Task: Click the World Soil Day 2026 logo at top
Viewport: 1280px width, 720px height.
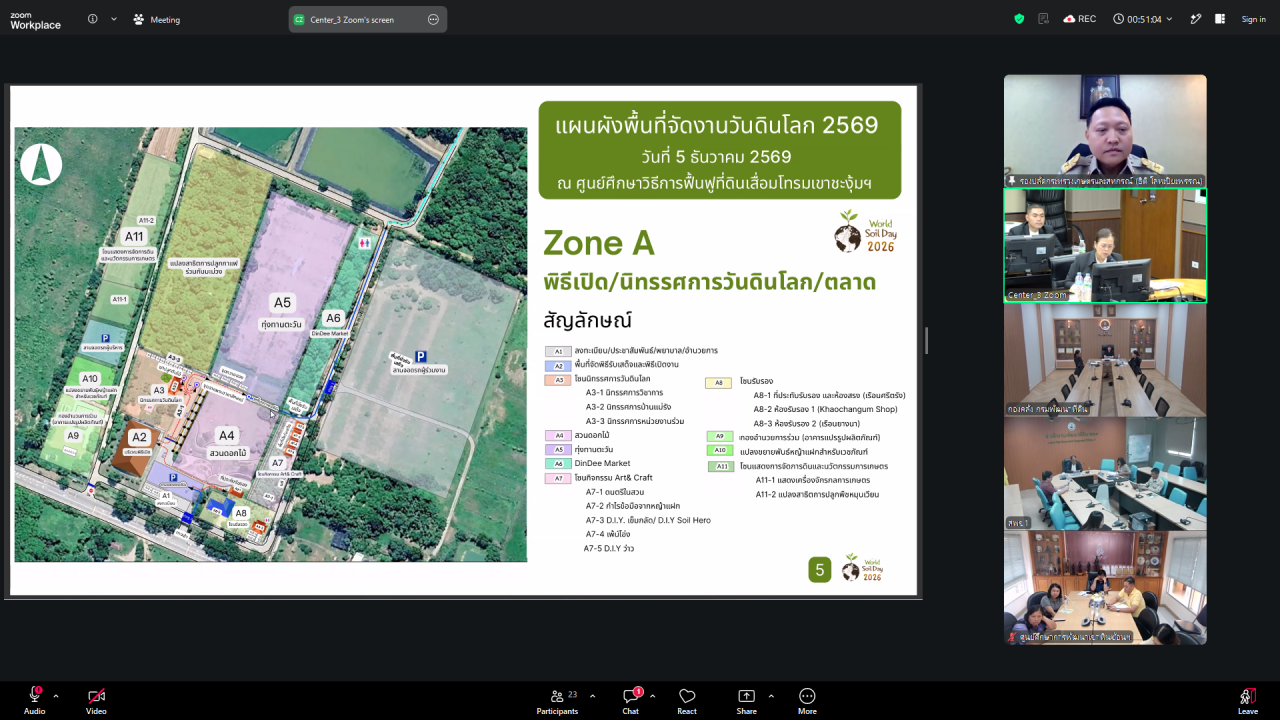Action: pos(865,231)
